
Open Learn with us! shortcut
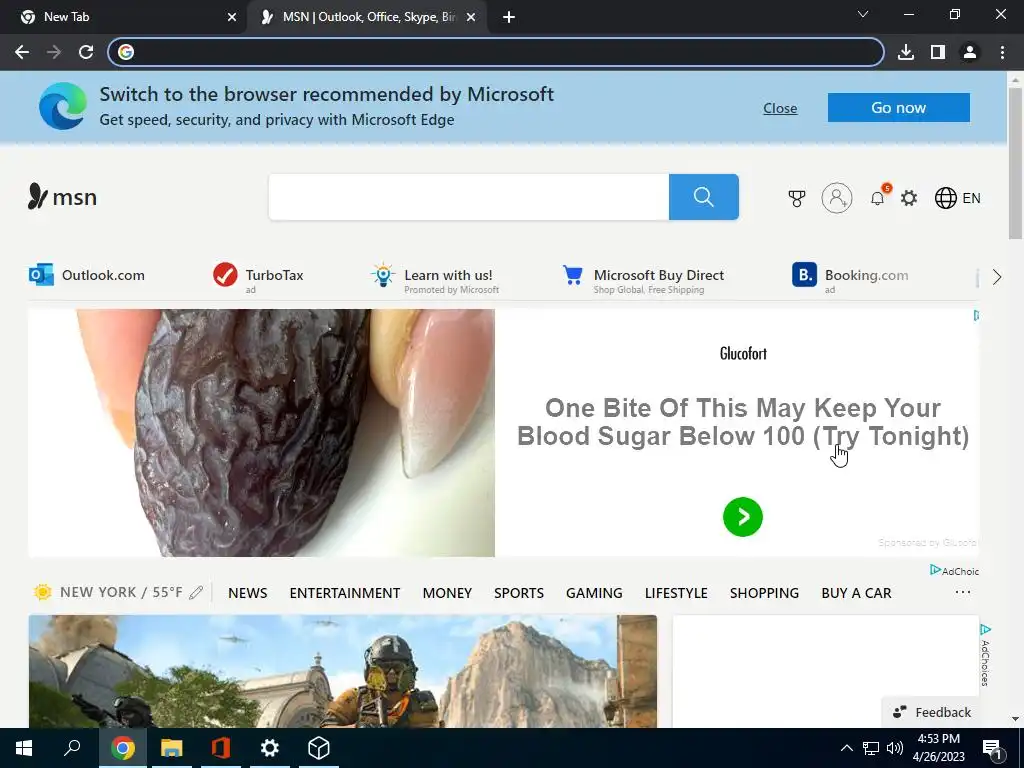(x=435, y=278)
